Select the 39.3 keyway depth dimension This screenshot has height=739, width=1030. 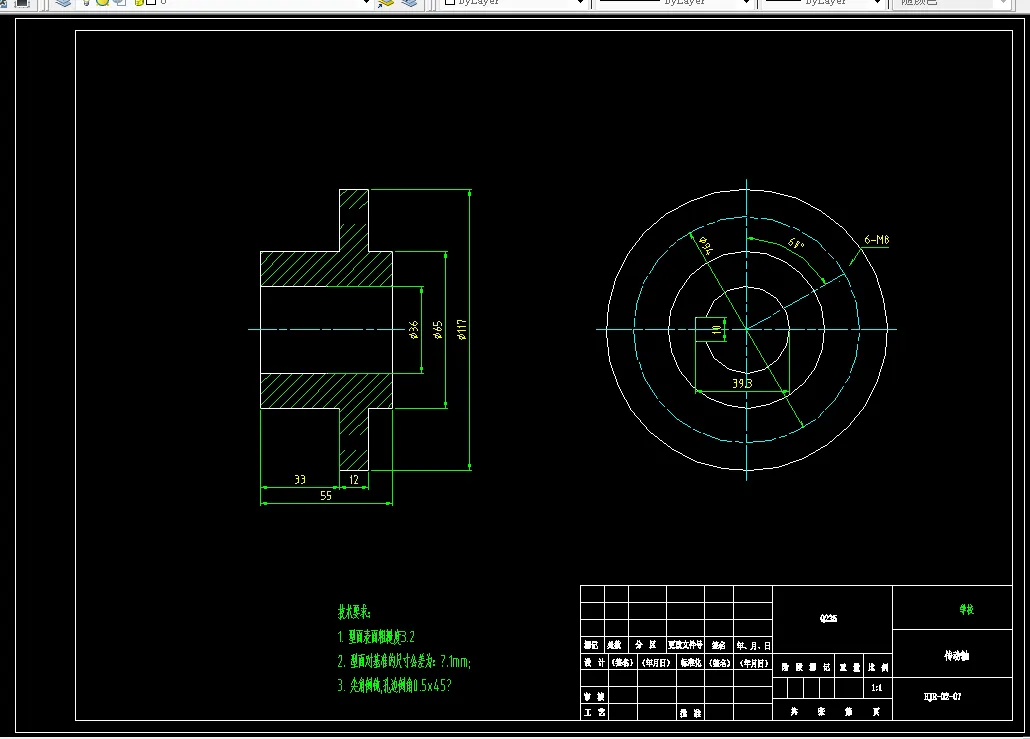742,383
